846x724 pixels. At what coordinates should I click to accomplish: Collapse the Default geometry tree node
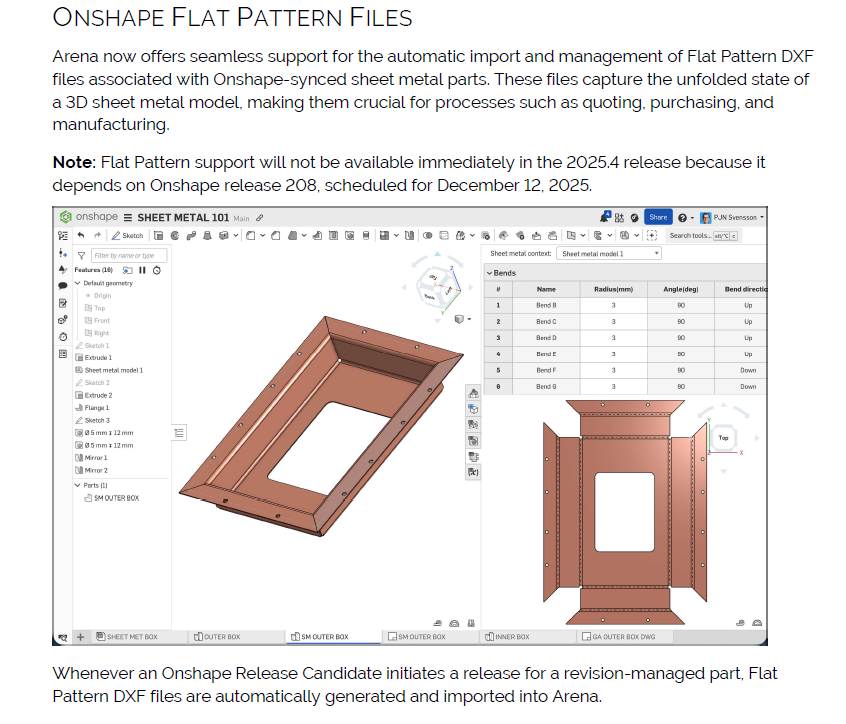pos(77,283)
